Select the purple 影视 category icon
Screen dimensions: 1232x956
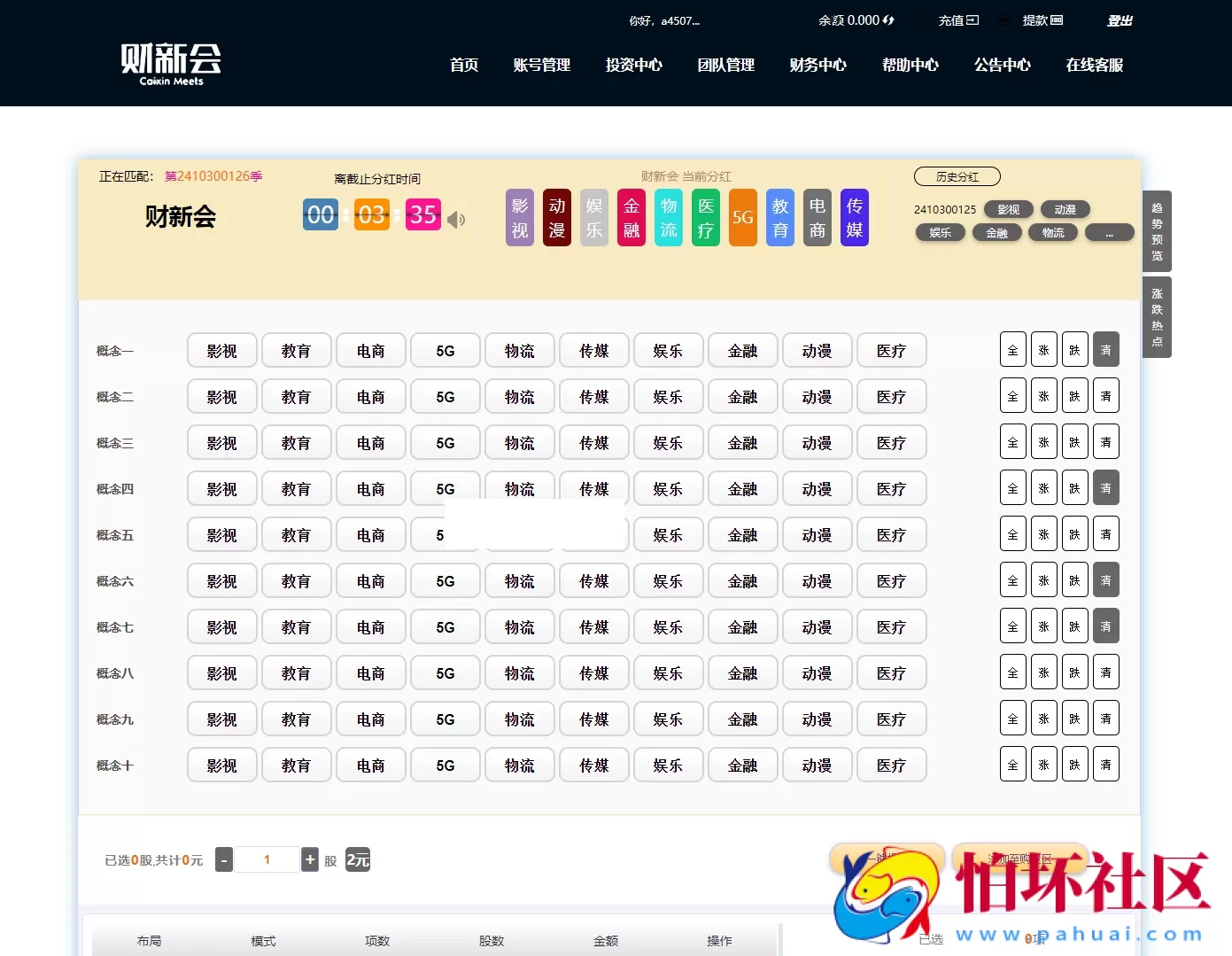pyautogui.click(x=519, y=217)
